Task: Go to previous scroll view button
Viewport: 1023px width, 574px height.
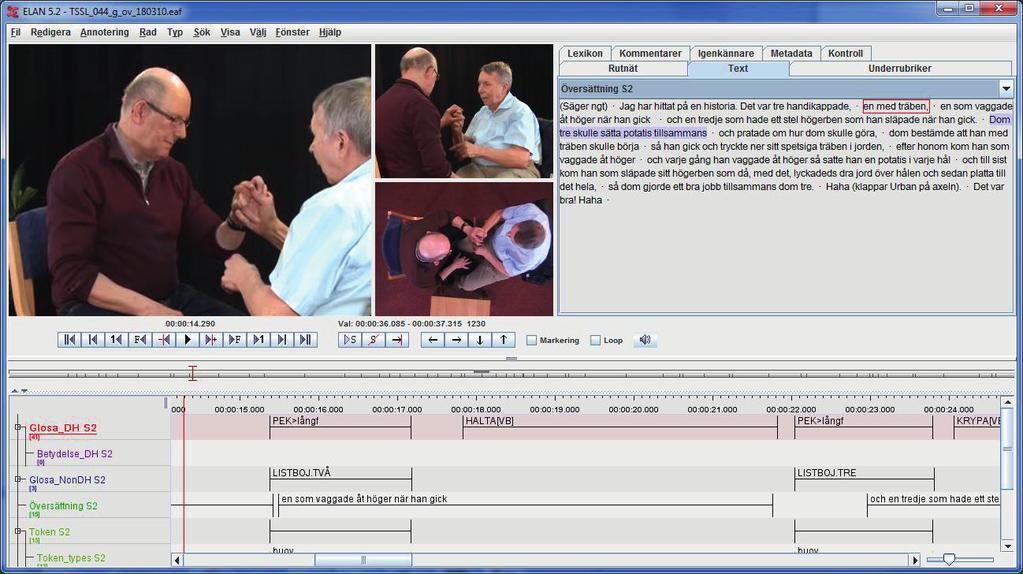Action: (93, 340)
